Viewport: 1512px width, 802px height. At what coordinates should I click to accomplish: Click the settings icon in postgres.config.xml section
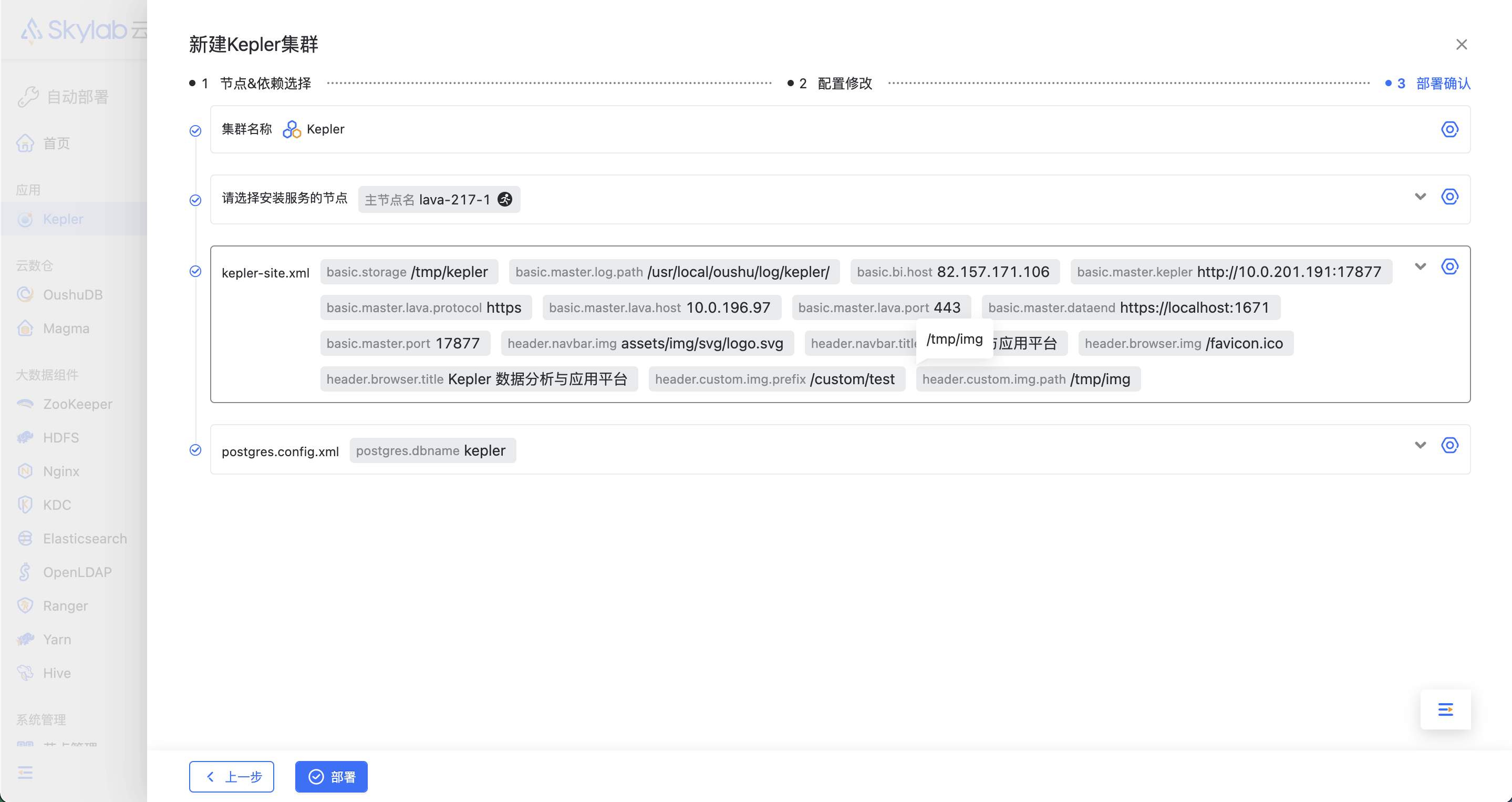tap(1449, 445)
